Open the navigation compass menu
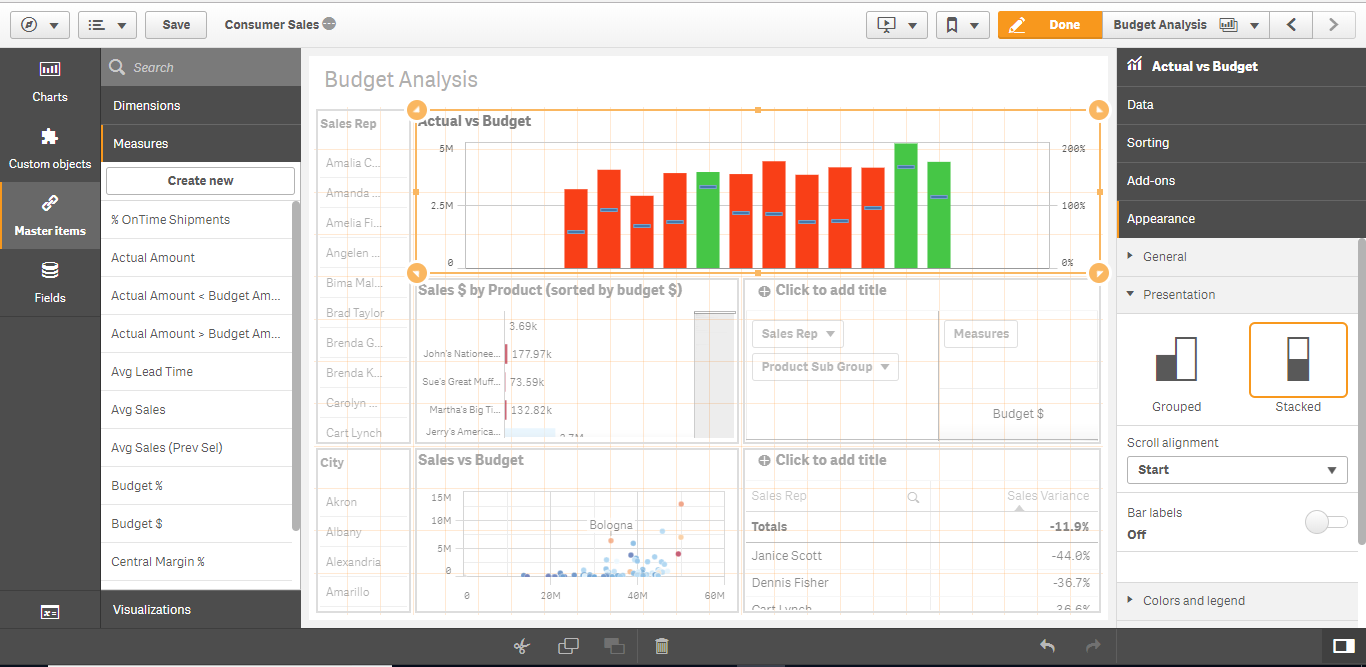The width and height of the screenshot is (1366, 667). pyautogui.click(x=38, y=25)
